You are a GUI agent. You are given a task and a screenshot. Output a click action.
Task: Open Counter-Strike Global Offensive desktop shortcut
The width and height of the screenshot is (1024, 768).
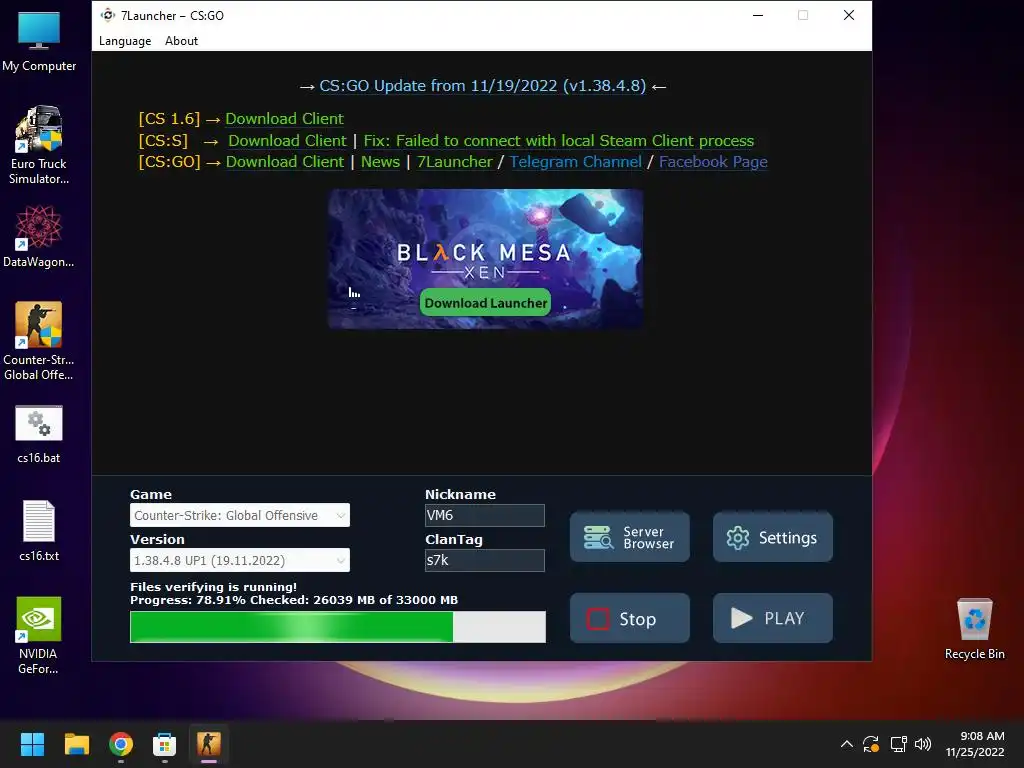click(x=39, y=340)
